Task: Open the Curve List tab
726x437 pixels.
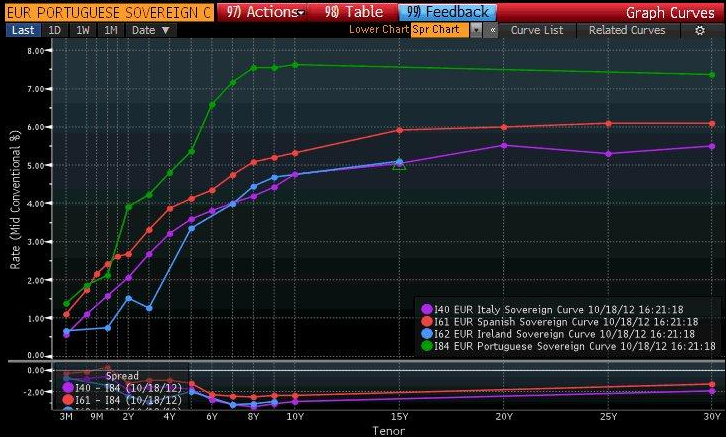Action: (x=537, y=31)
